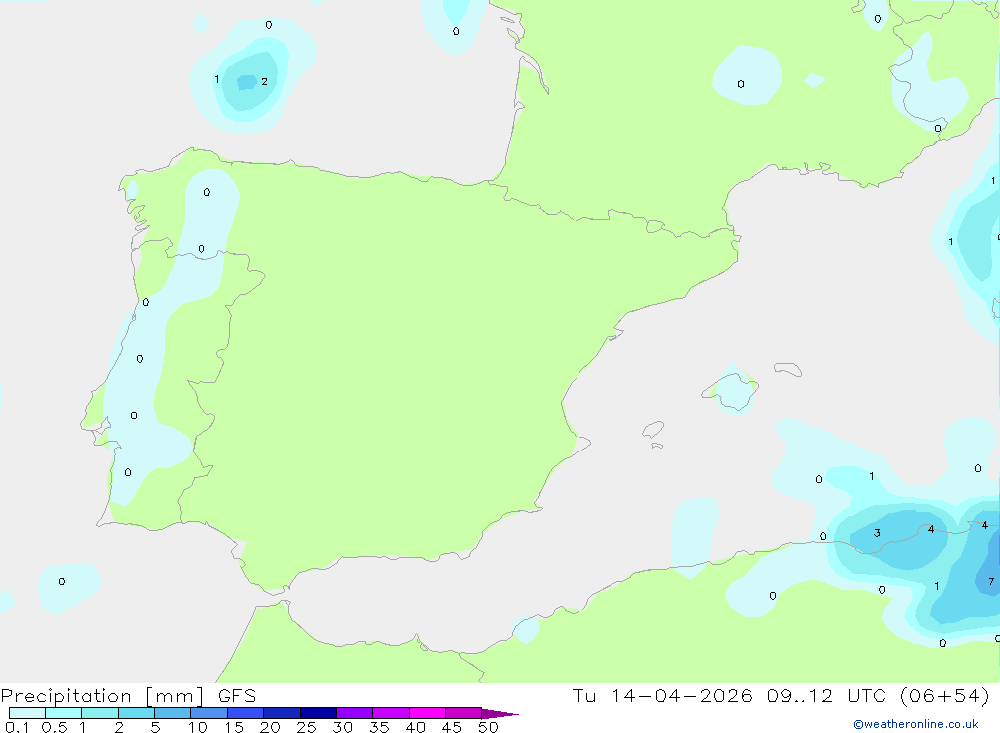The width and height of the screenshot is (1000, 733).
Task: Click the '09..12 UTC' time range text
Action: 828,695
